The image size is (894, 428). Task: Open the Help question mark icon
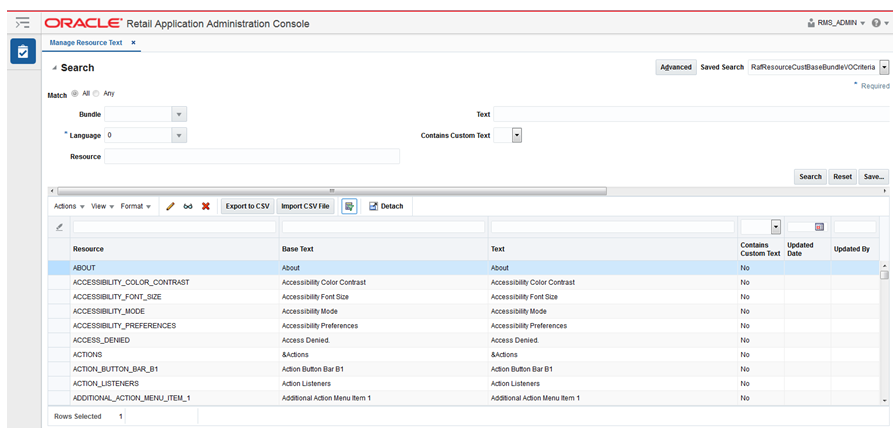[x=876, y=23]
